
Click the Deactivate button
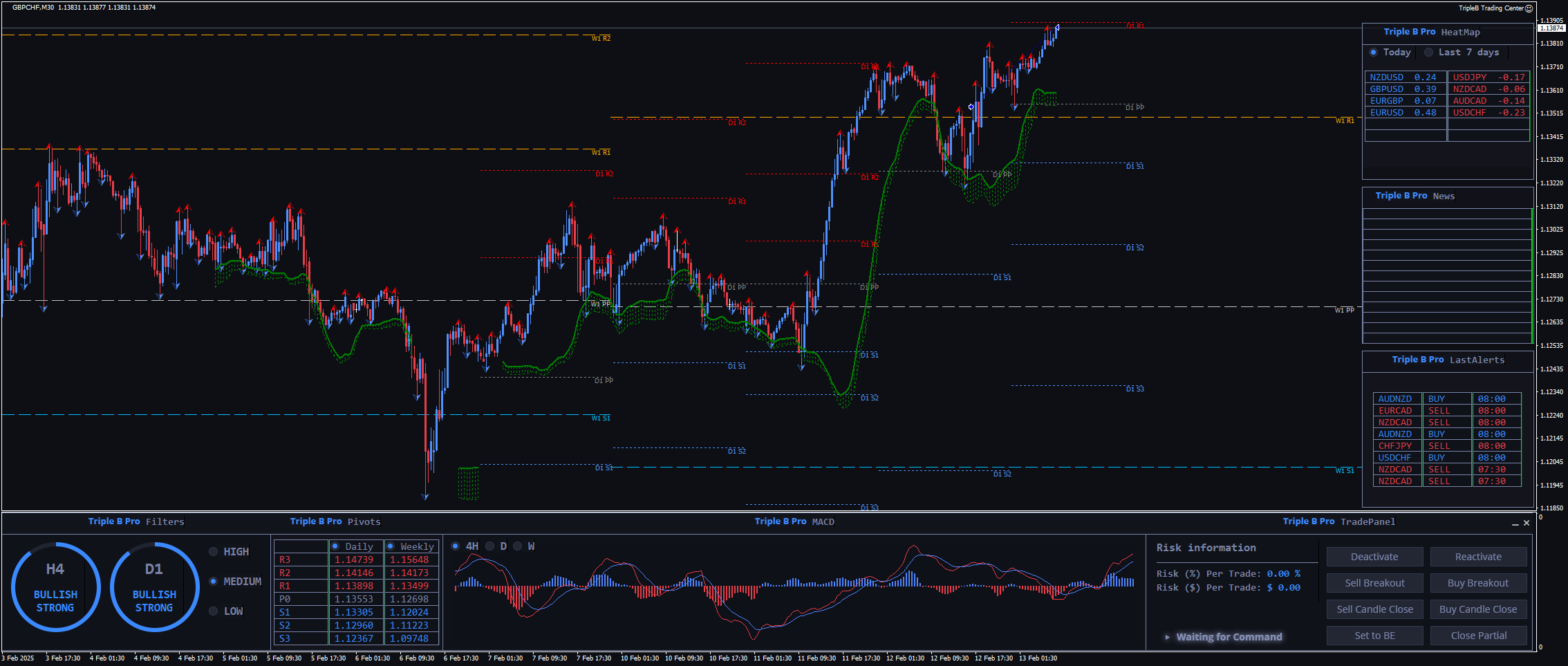click(1374, 557)
